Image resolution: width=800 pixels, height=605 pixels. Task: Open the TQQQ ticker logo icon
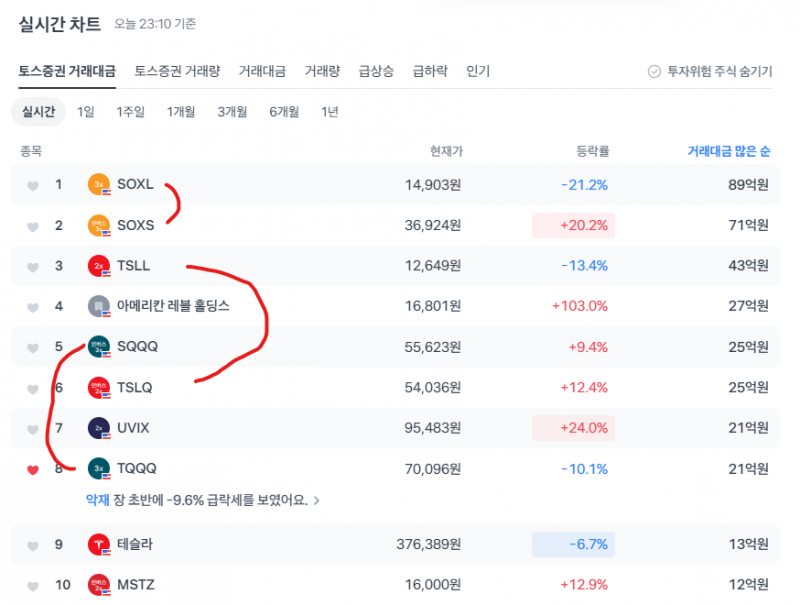[x=99, y=468]
